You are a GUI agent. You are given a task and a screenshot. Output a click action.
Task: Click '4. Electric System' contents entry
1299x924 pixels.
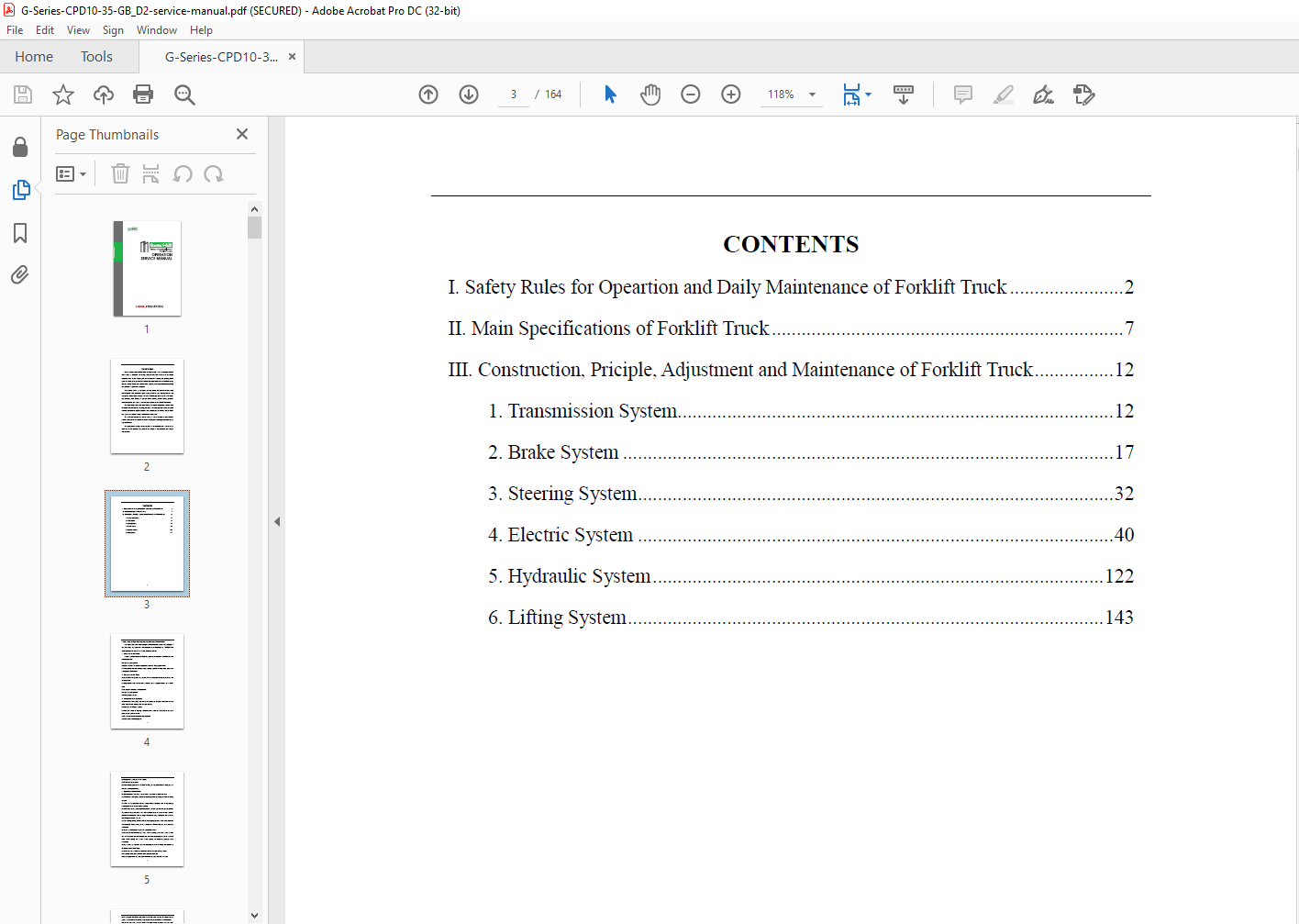point(811,535)
